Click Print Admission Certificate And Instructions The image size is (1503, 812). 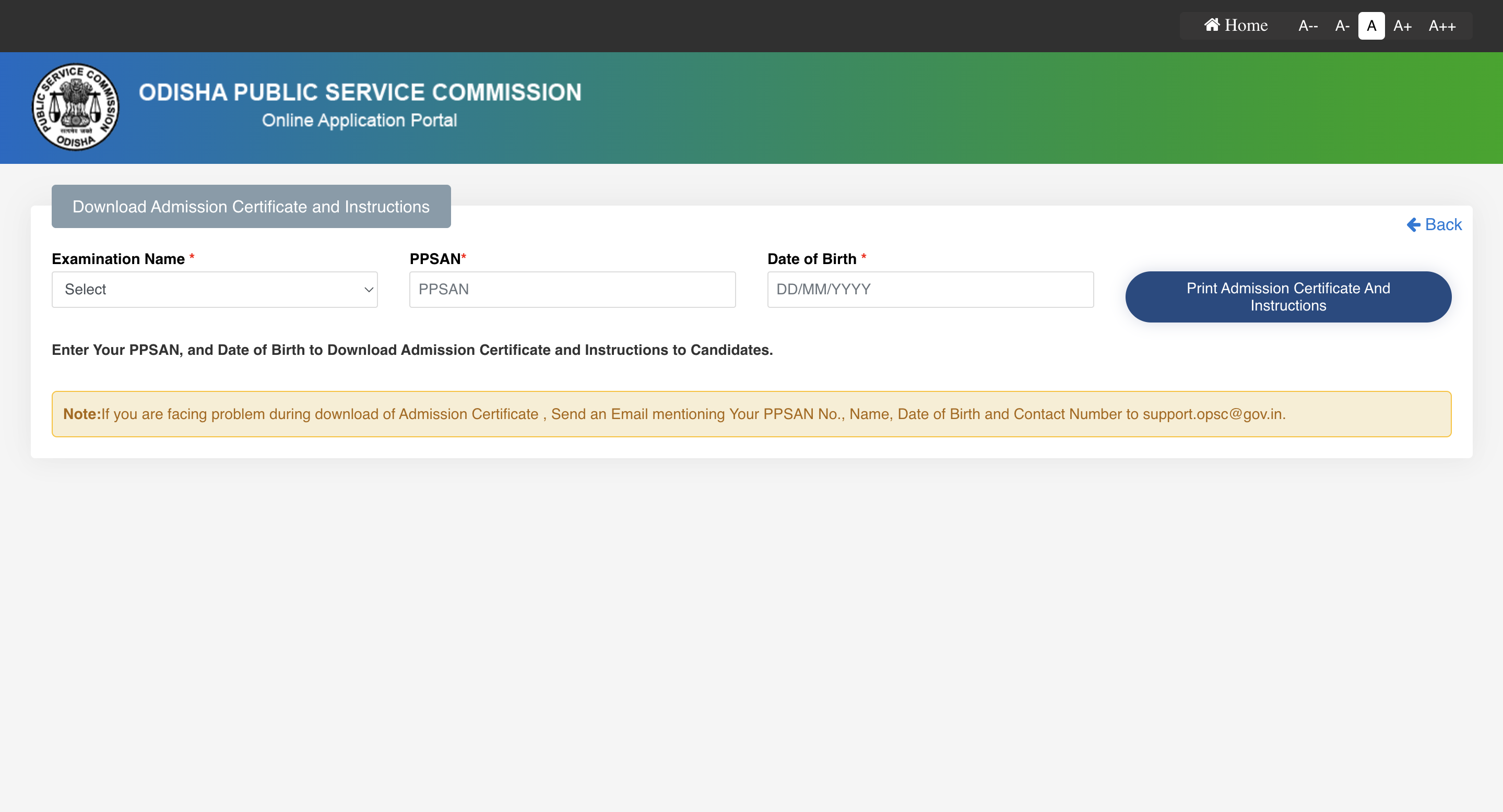(x=1288, y=296)
